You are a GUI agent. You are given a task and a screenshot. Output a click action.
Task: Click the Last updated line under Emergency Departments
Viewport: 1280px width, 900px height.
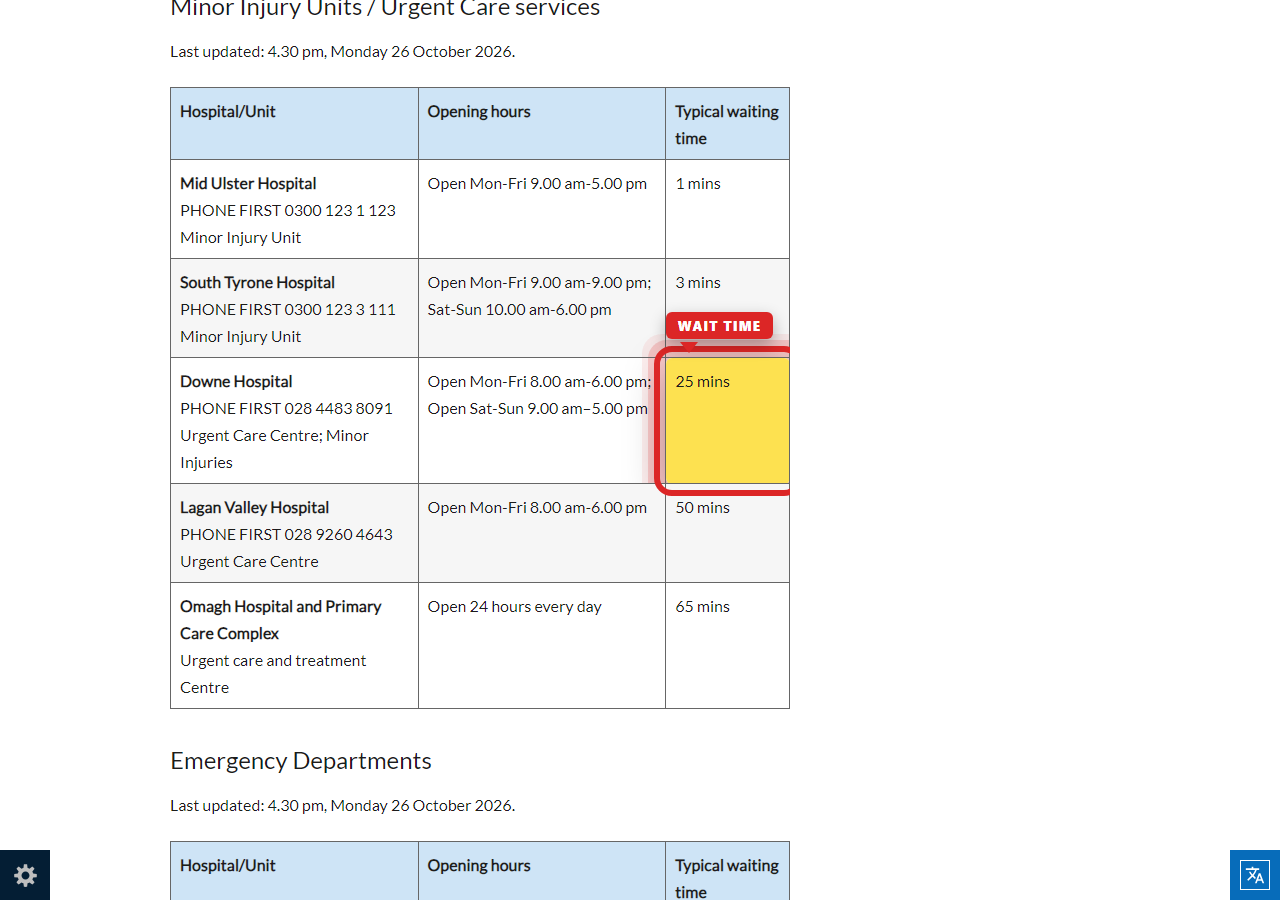pos(342,805)
